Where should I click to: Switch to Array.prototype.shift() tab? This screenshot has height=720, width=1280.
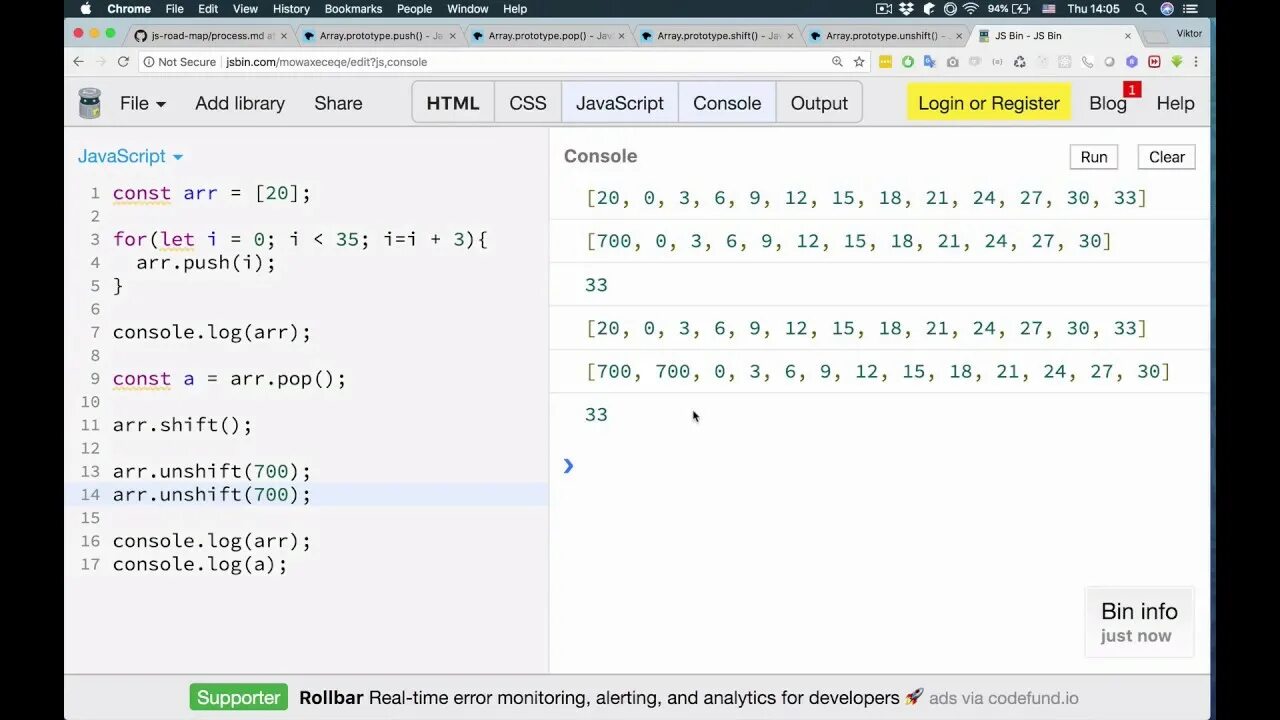pyautogui.click(x=717, y=35)
